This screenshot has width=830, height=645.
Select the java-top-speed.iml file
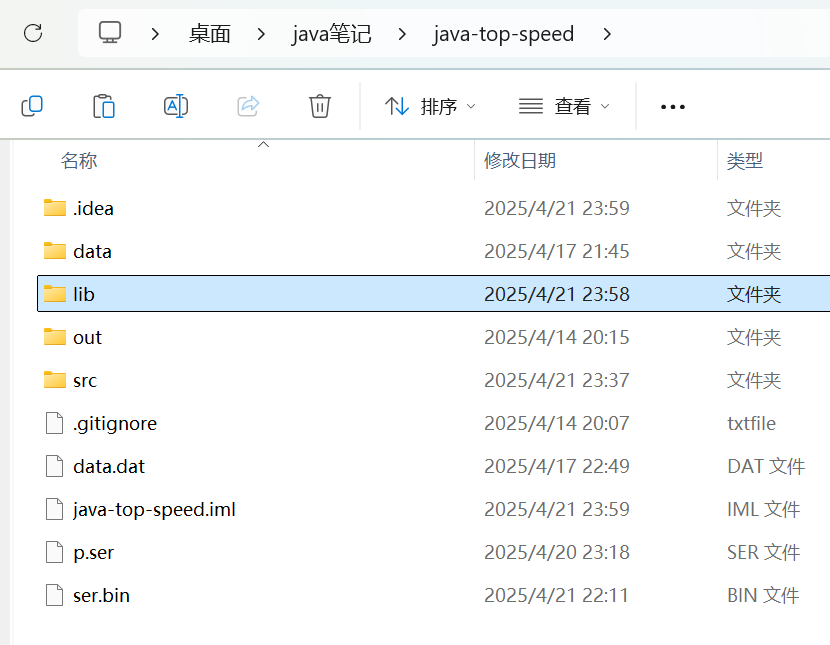point(154,510)
